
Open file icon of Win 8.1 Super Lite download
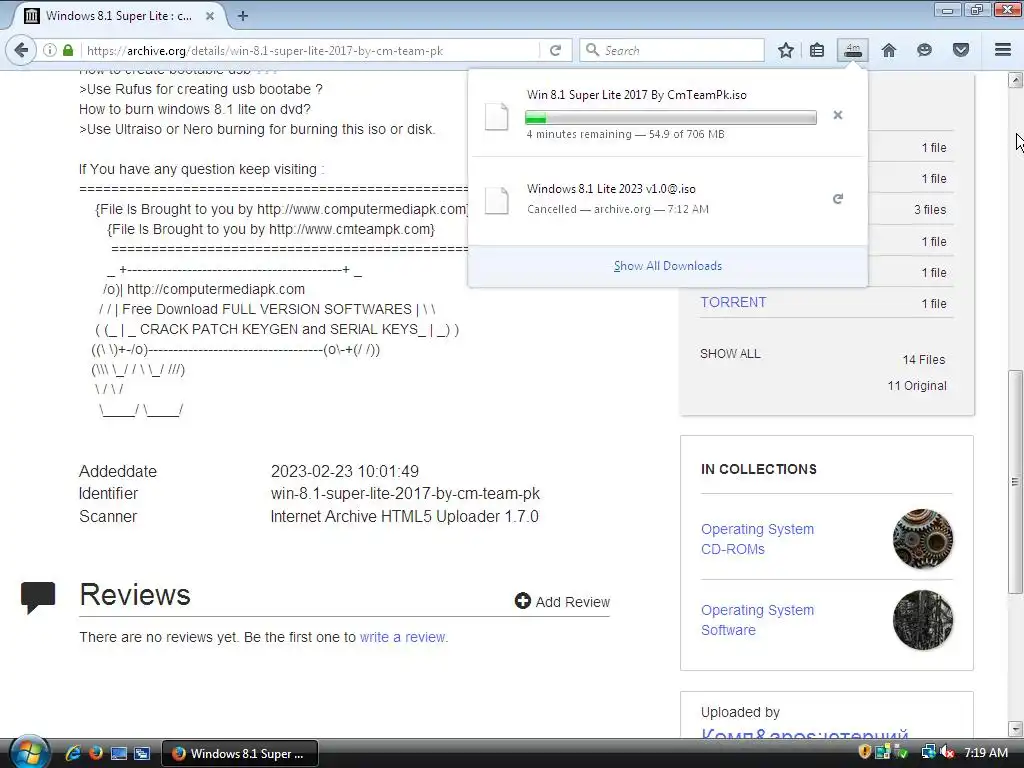(496, 116)
